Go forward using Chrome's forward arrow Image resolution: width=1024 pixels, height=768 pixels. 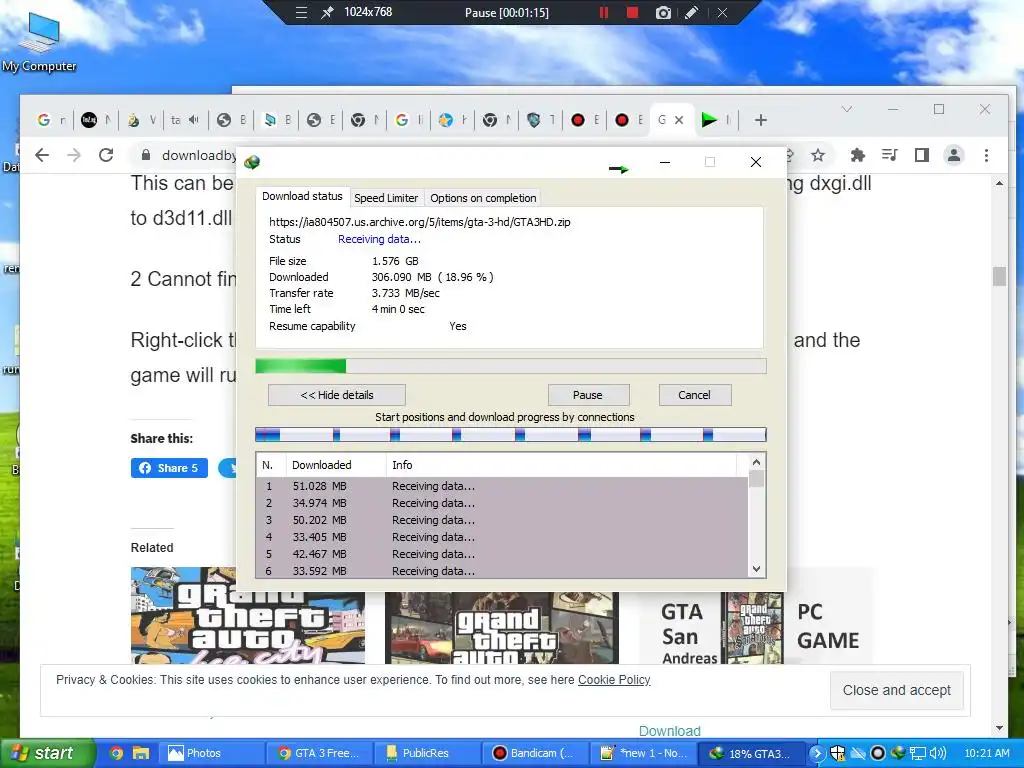74,155
